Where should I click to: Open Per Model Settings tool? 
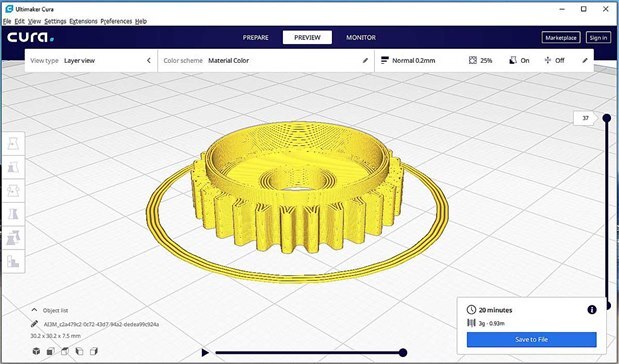tap(14, 238)
